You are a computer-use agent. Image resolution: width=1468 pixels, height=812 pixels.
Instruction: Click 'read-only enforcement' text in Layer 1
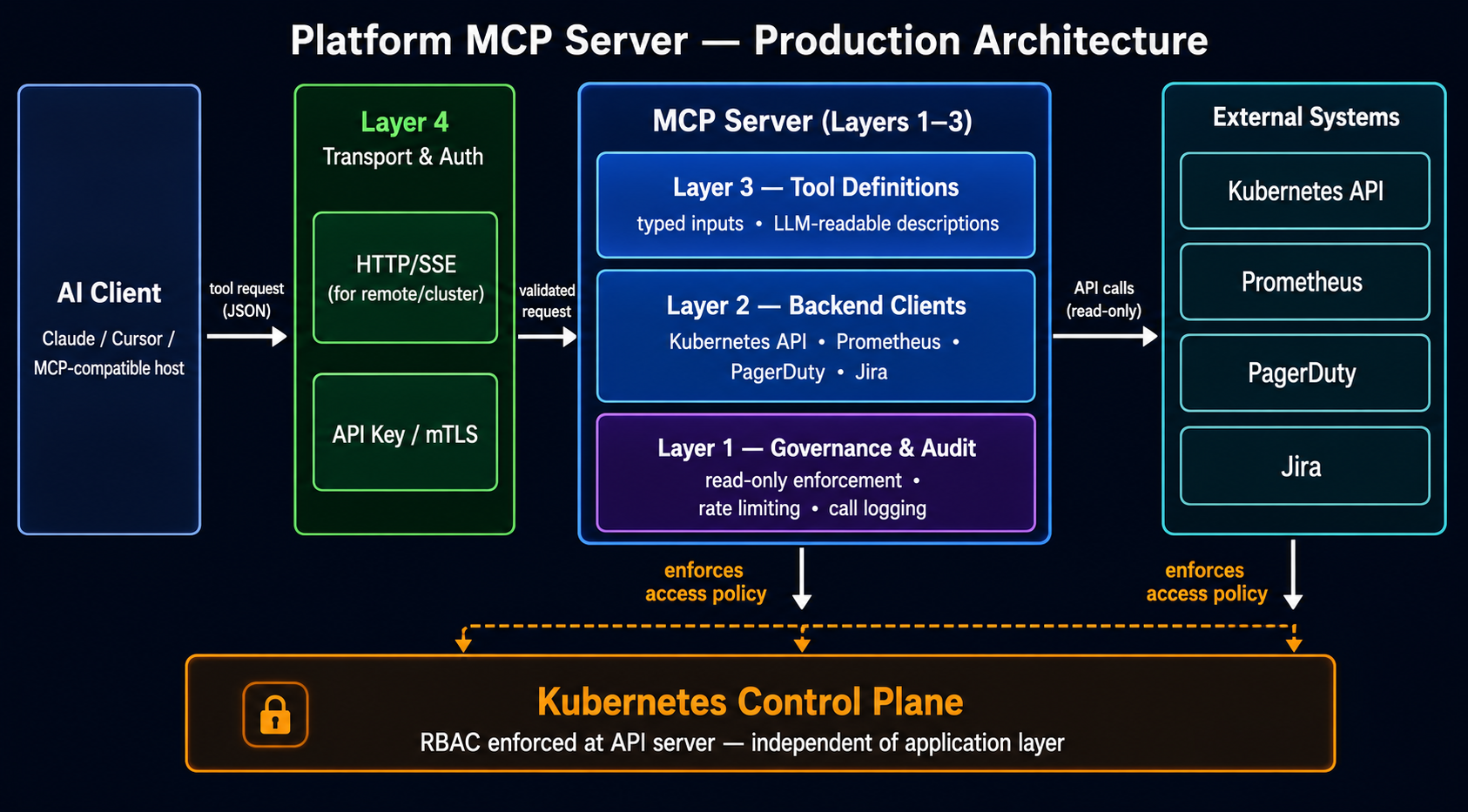803,480
